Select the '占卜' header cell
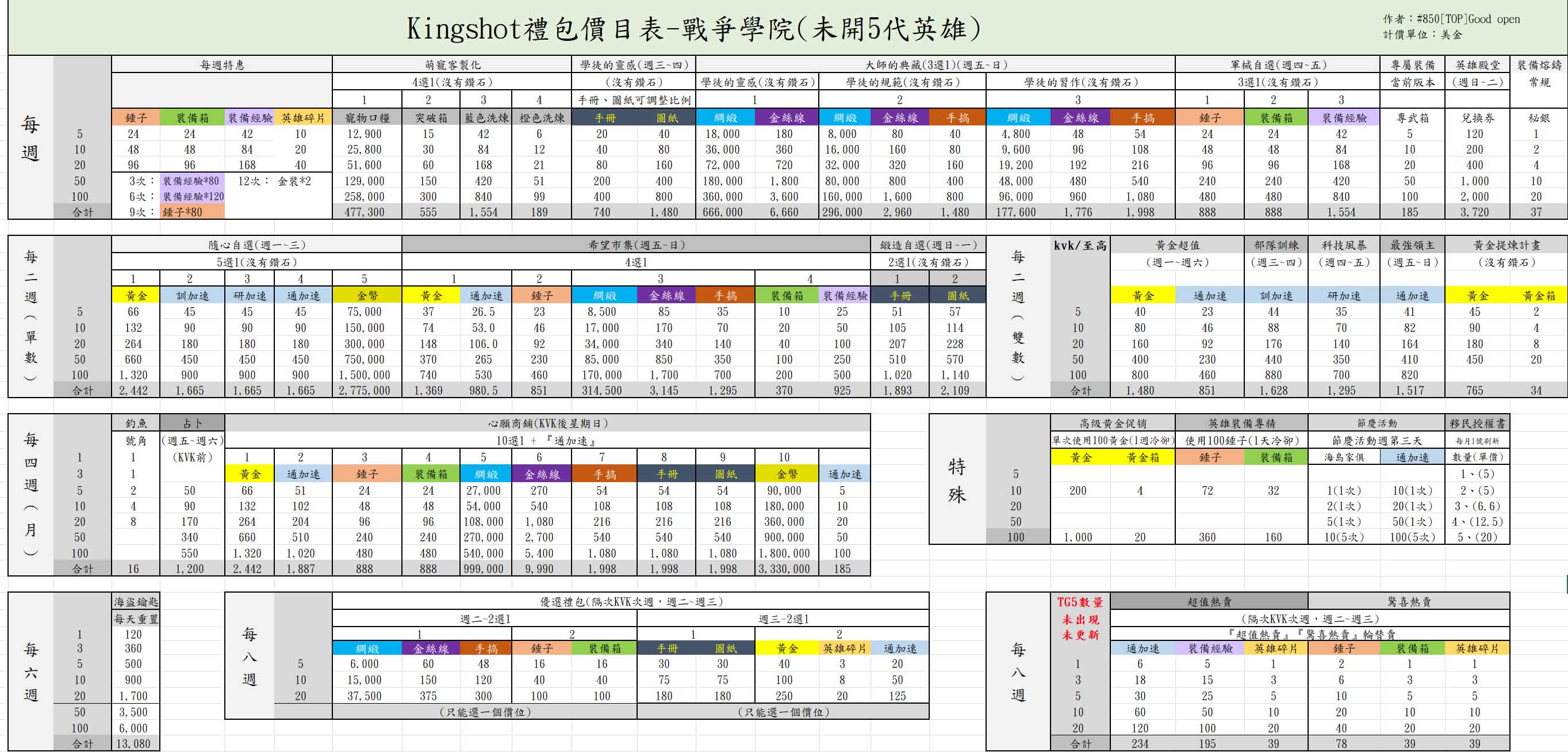Viewport: 1568px width, 752px height. [193, 423]
